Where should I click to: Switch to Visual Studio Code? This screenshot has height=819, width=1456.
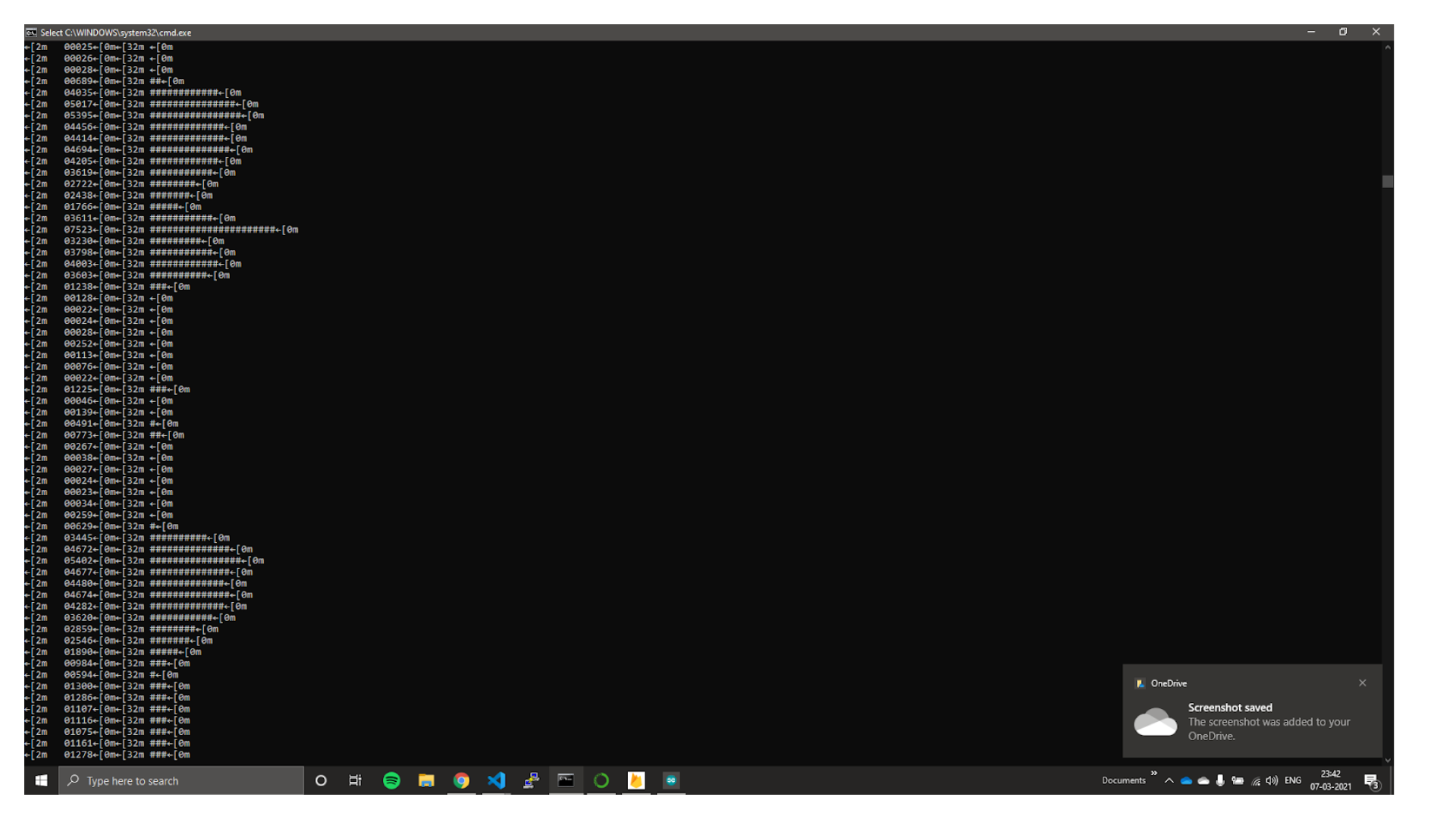pyautogui.click(x=496, y=780)
